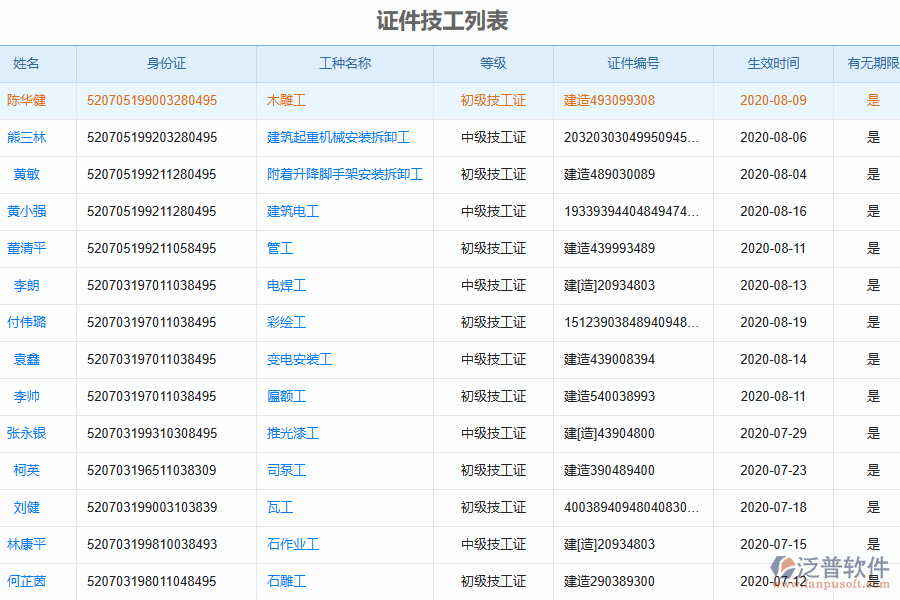Click the 证件编号 column header
Screen dimensions: 900x600
tap(632, 63)
